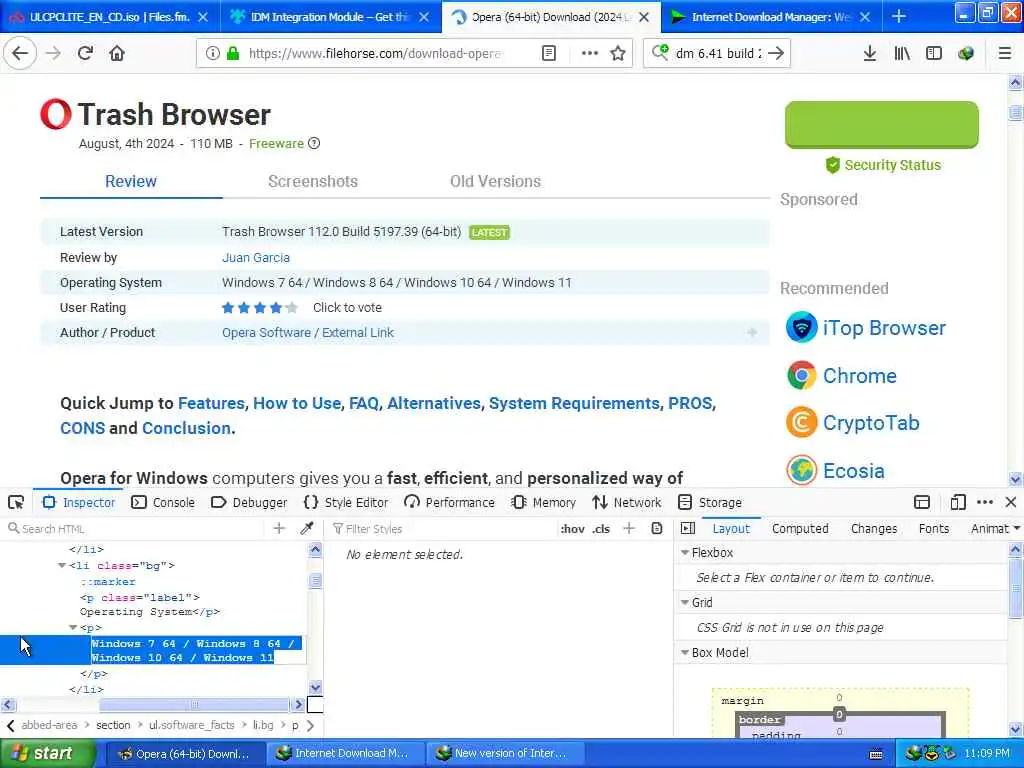The image size is (1024, 768).
Task: Collapse the Flexbox section
Action: (x=684, y=552)
